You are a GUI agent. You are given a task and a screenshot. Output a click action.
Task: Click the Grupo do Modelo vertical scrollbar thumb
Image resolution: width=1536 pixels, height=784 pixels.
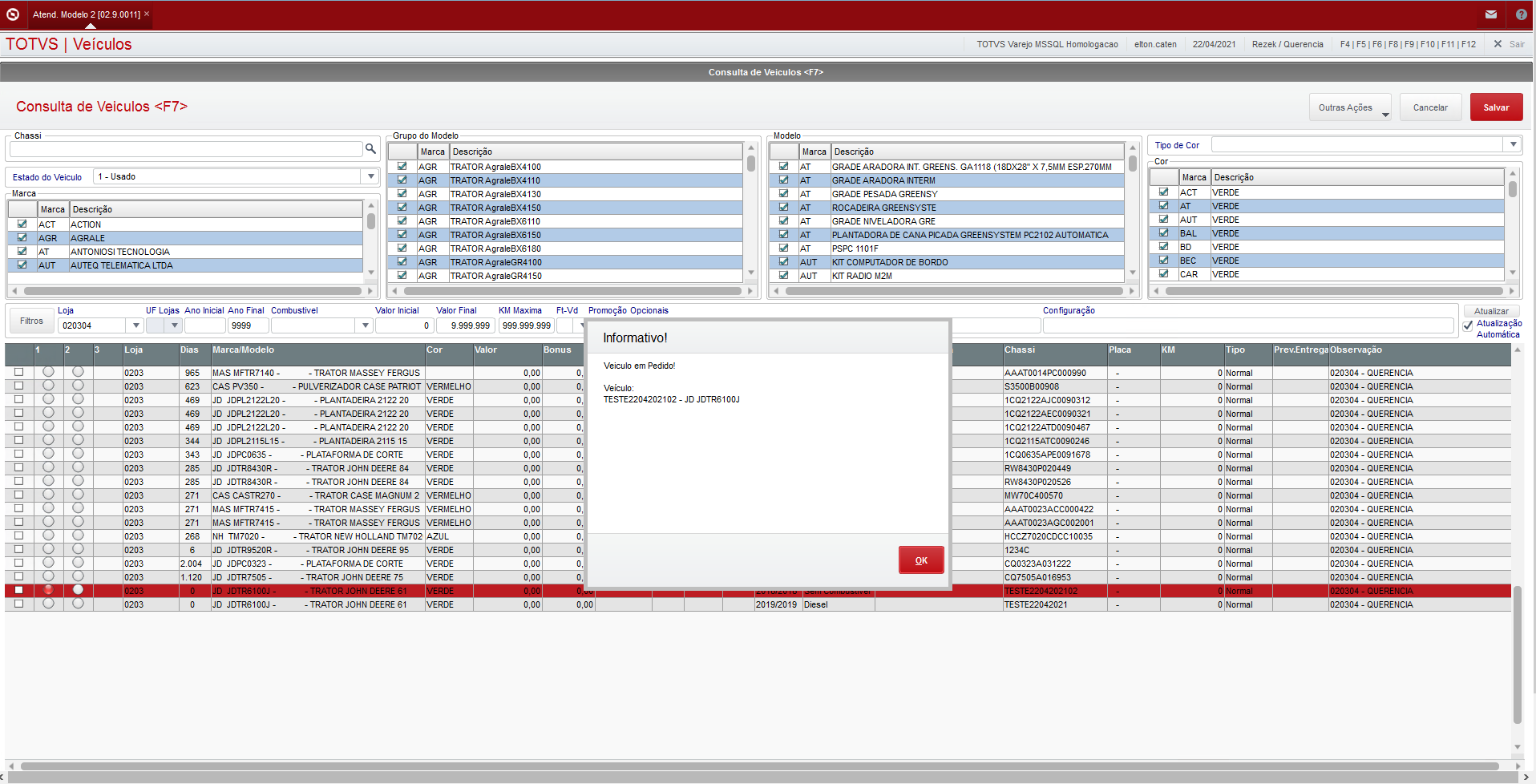pyautogui.click(x=751, y=164)
